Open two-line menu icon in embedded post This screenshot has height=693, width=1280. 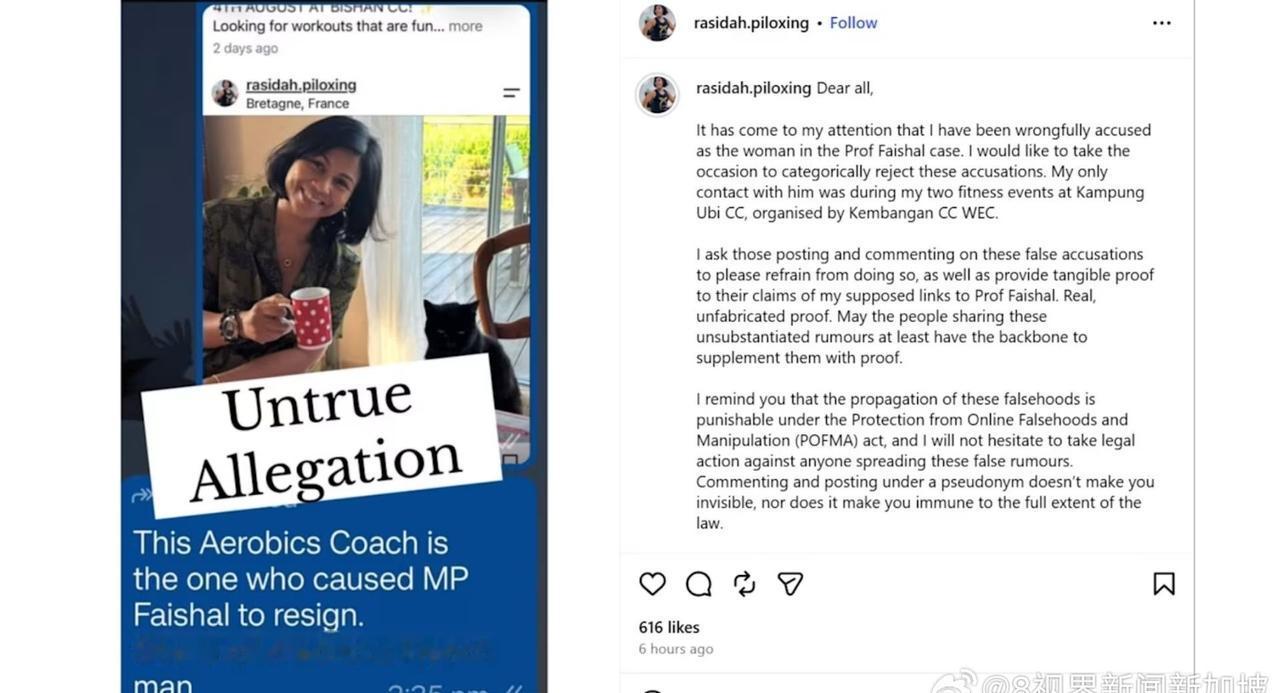511,93
